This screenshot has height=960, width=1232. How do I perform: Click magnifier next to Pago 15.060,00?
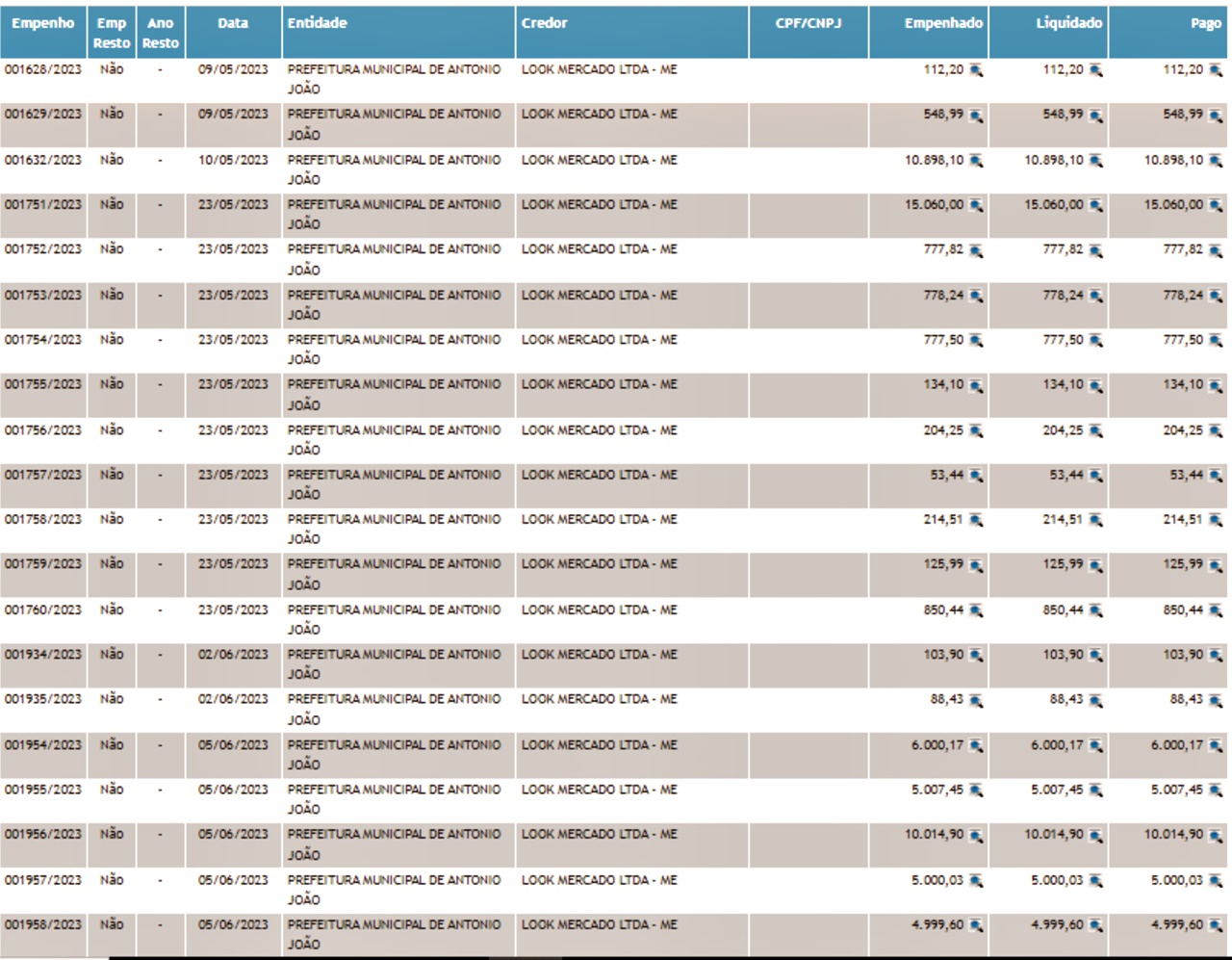1216,205
